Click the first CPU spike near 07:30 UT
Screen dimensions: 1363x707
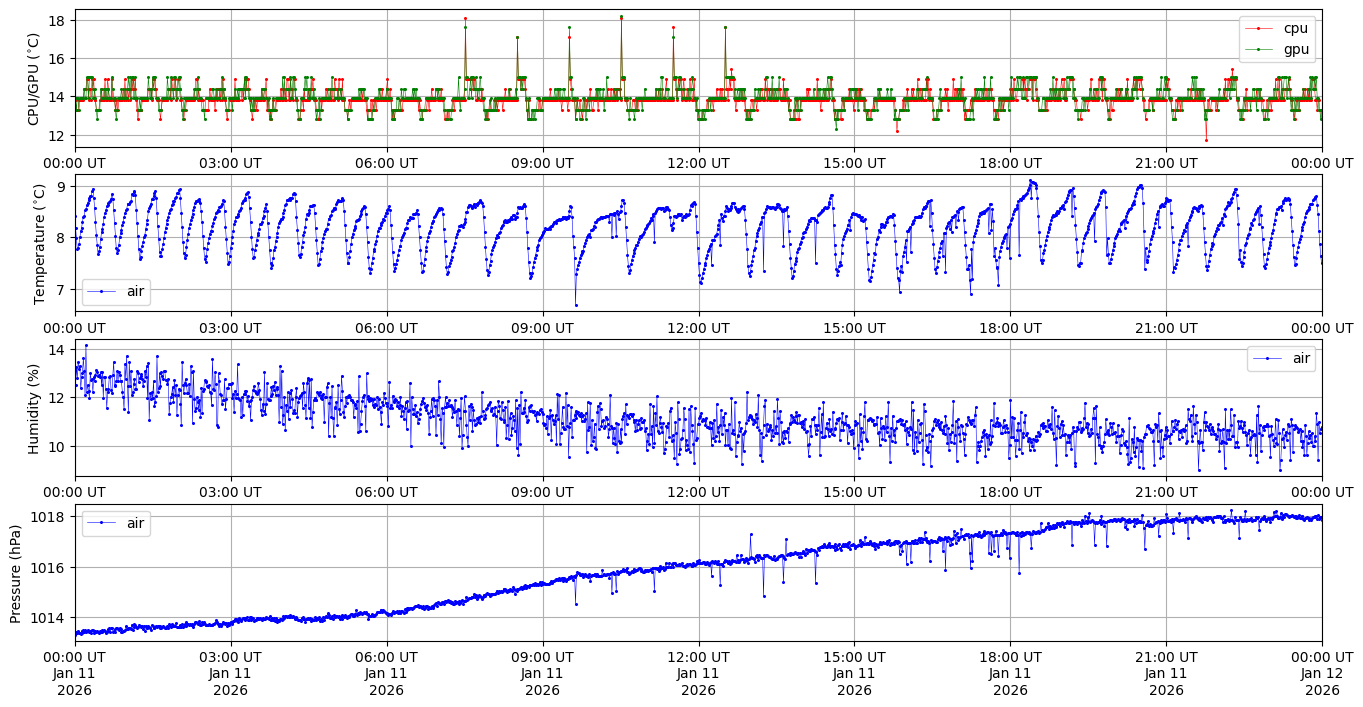(465, 19)
